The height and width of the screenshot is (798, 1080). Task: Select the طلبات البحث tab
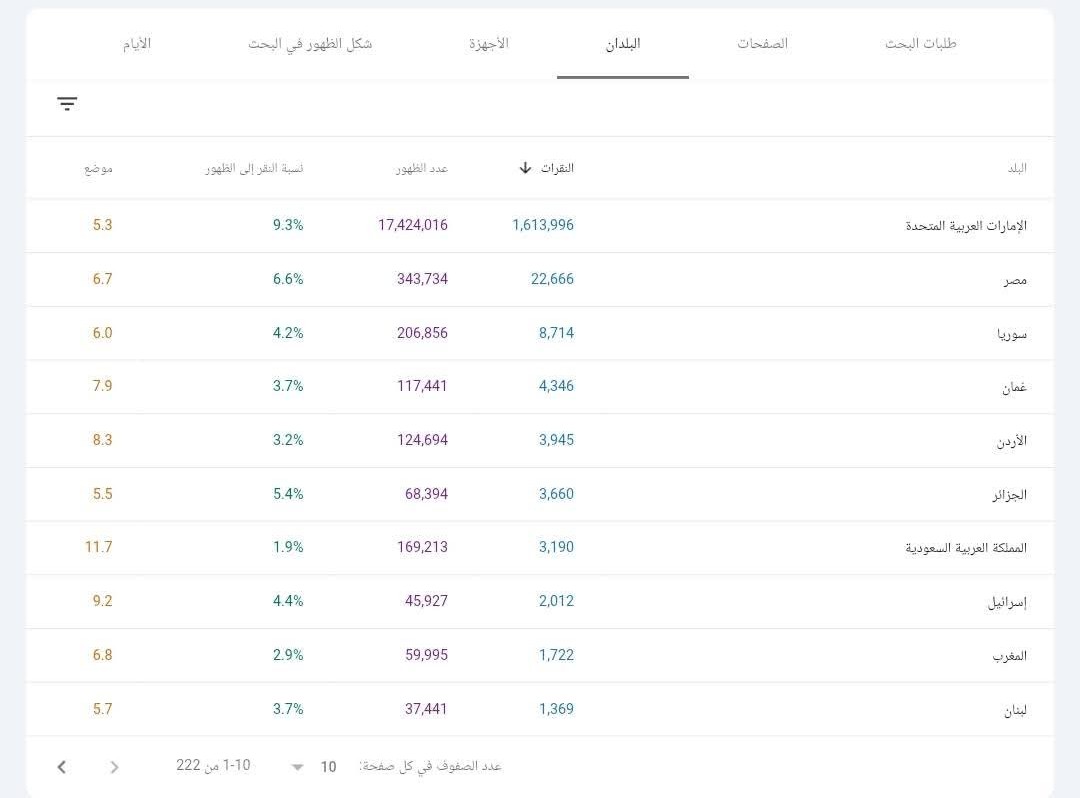[920, 44]
